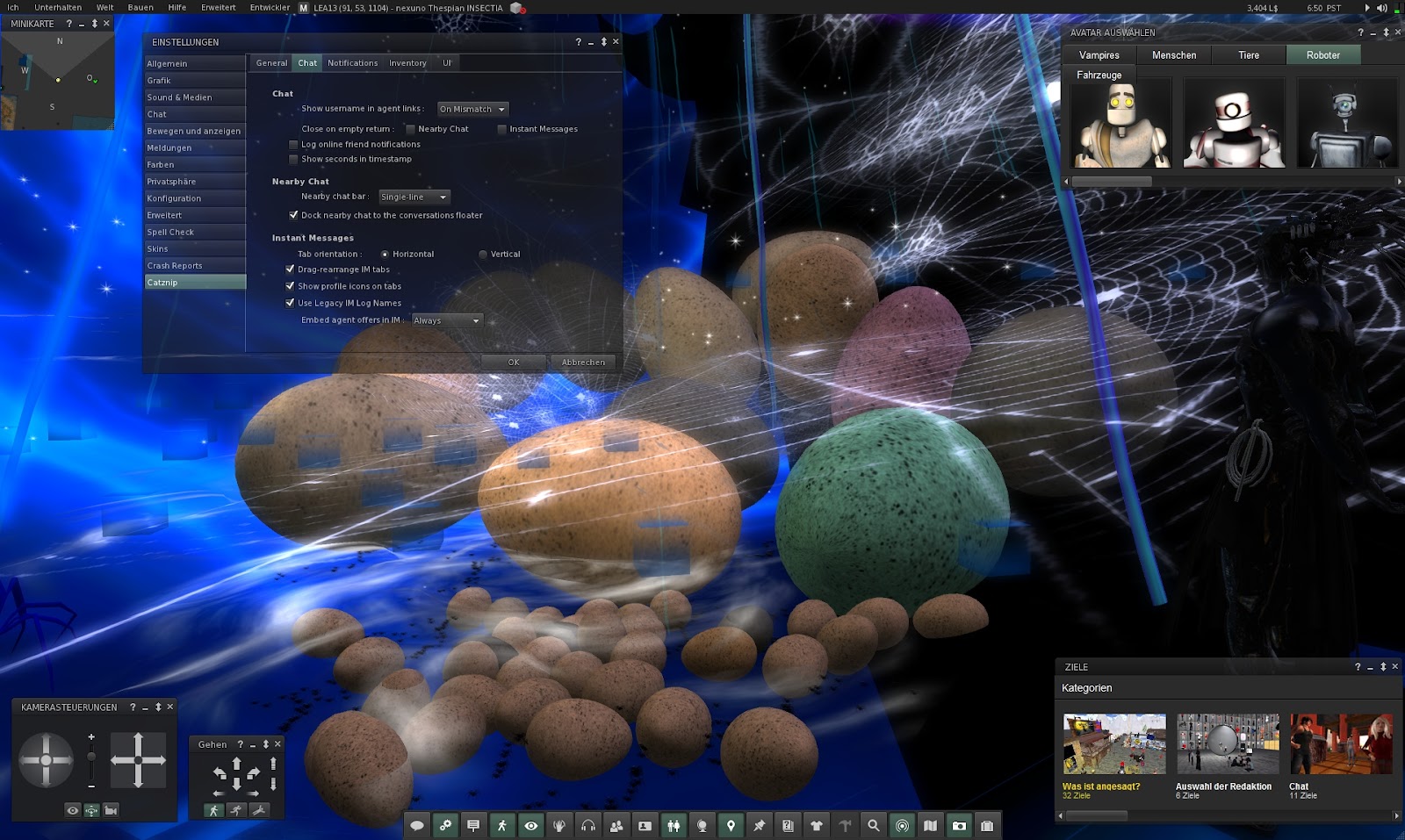Viewport: 1405px width, 840px height.
Task: Open inventory with the suitcase icon
Action: 987,825
